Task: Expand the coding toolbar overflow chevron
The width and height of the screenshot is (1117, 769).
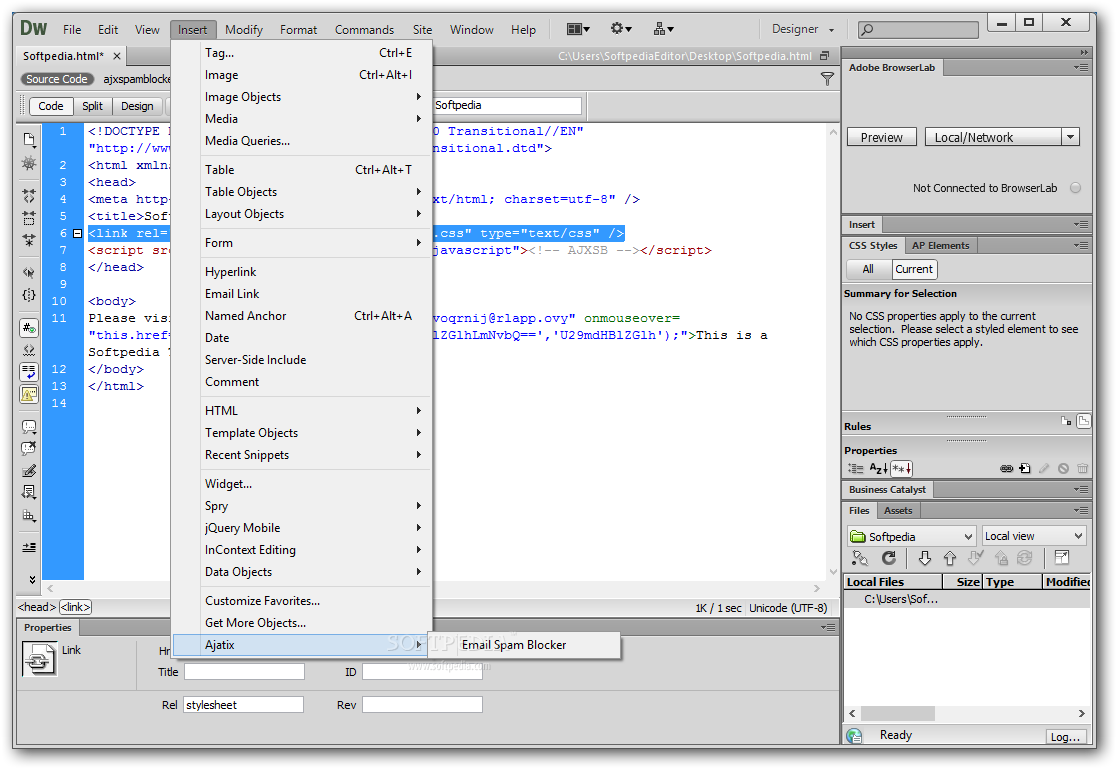Action: point(32,579)
